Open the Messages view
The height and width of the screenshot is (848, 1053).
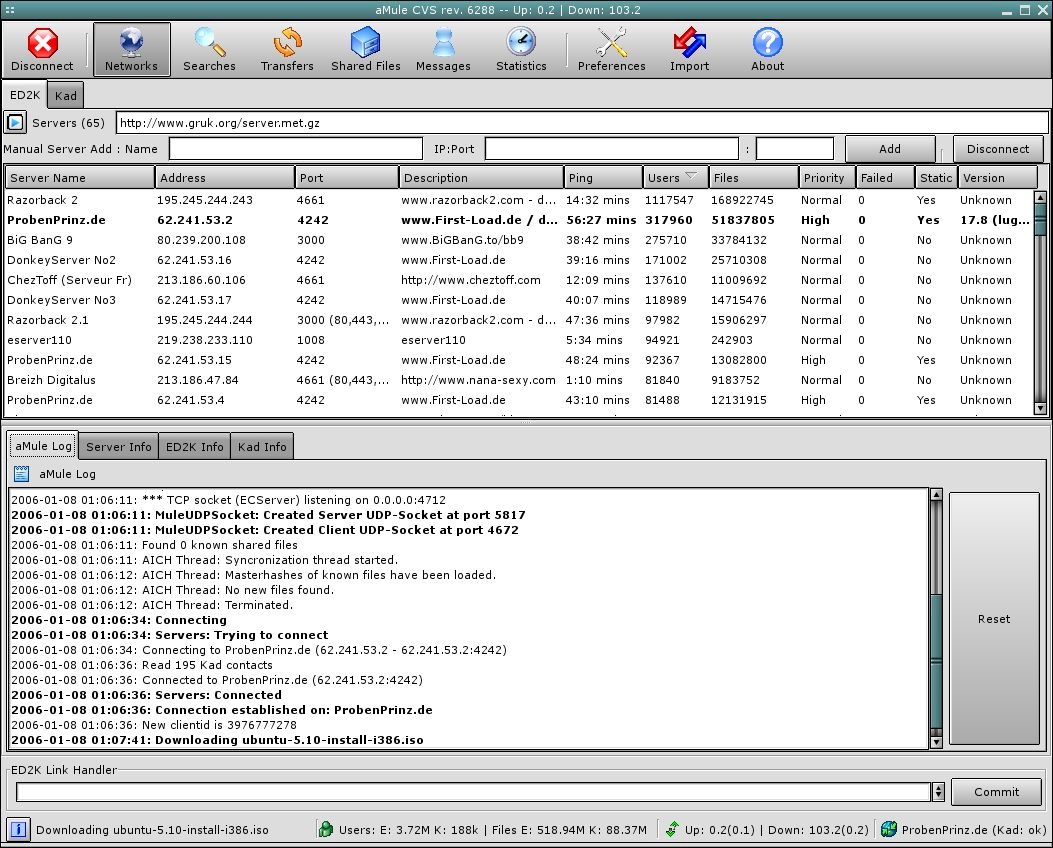(443, 50)
